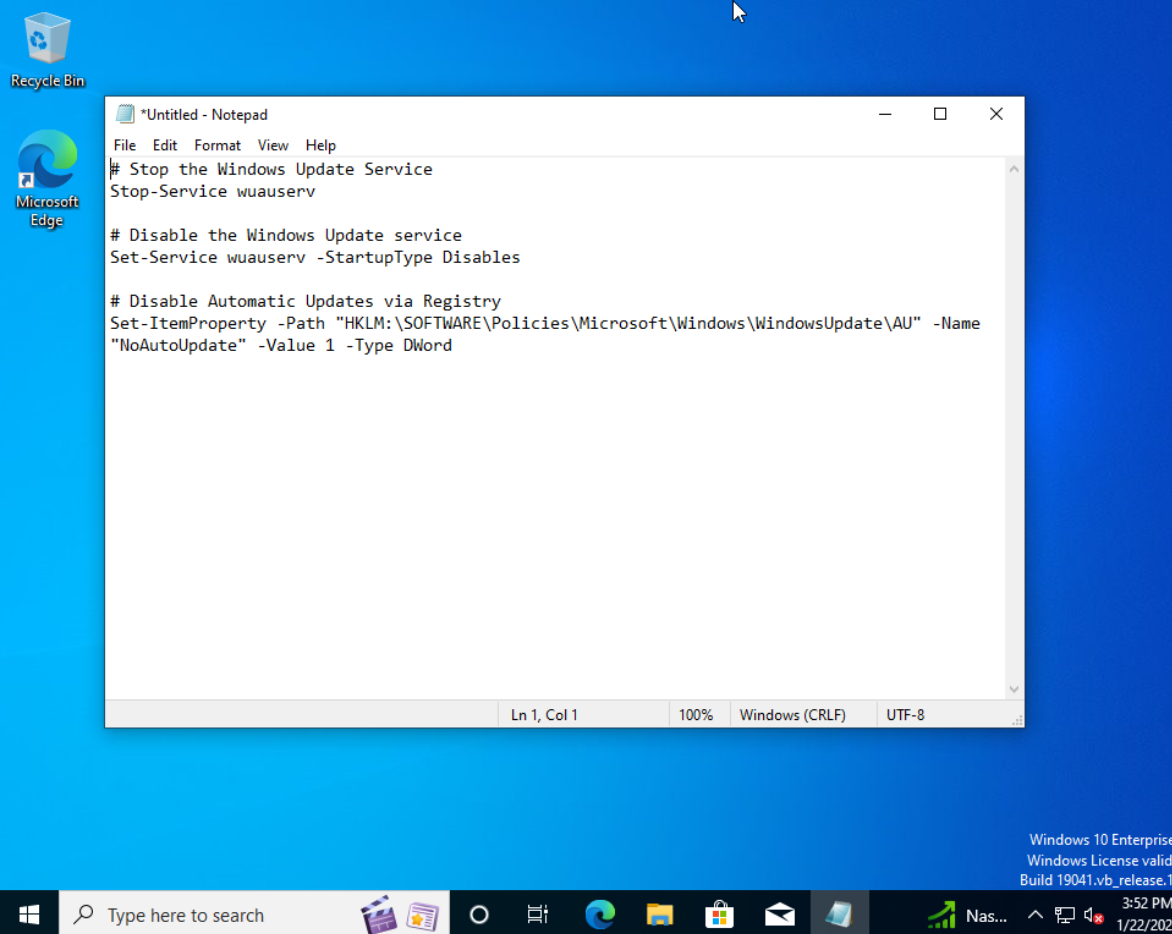This screenshot has width=1172, height=934.
Task: Click the resize grip in Notepad status bar
Action: coord(1017,720)
